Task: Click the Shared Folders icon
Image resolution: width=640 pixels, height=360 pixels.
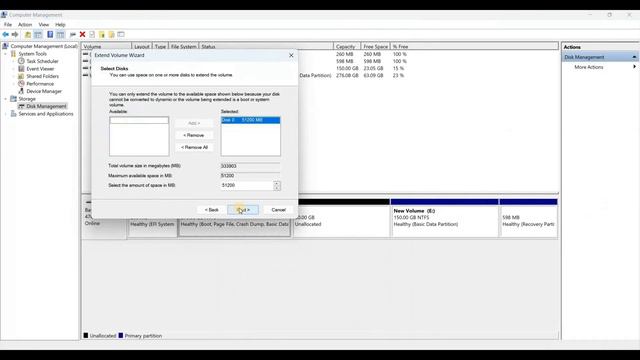Action: (21, 76)
